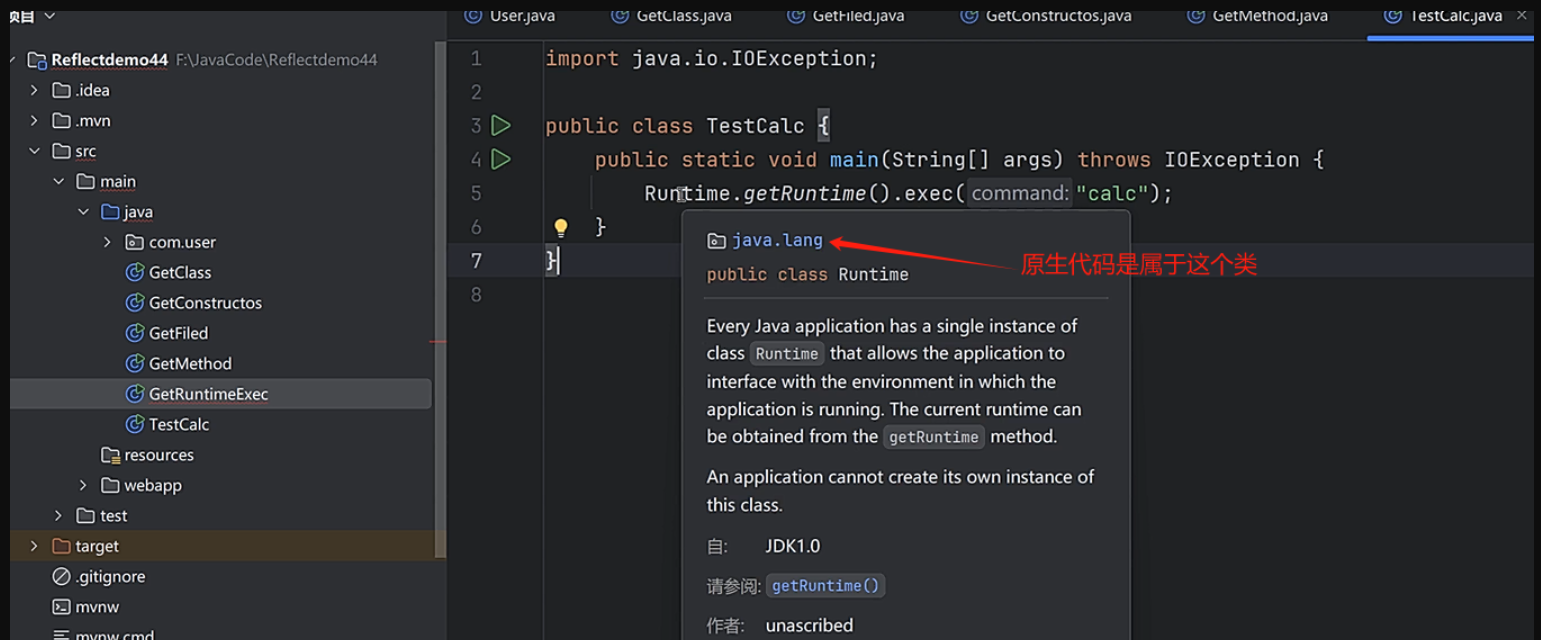Click the webapp folder icon
Image resolution: width=1541 pixels, height=640 pixels.
[110, 485]
